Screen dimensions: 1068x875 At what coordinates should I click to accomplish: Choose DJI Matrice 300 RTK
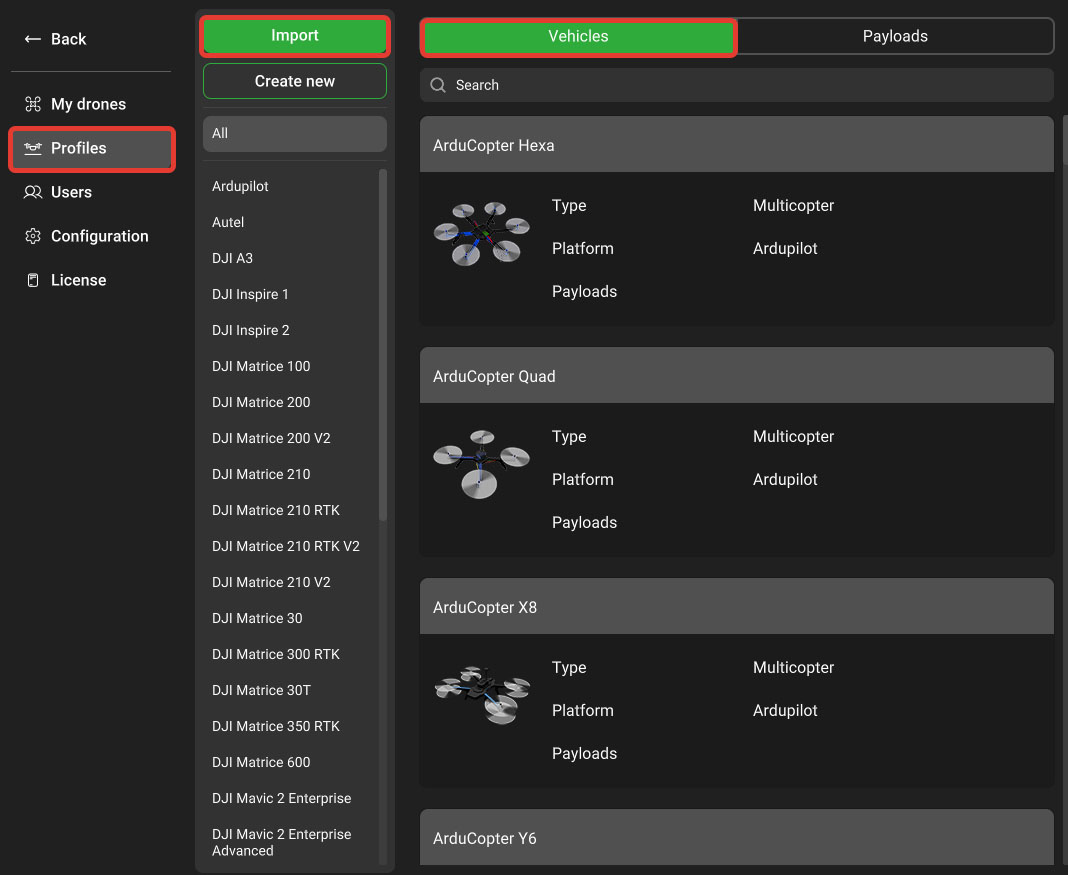click(276, 654)
